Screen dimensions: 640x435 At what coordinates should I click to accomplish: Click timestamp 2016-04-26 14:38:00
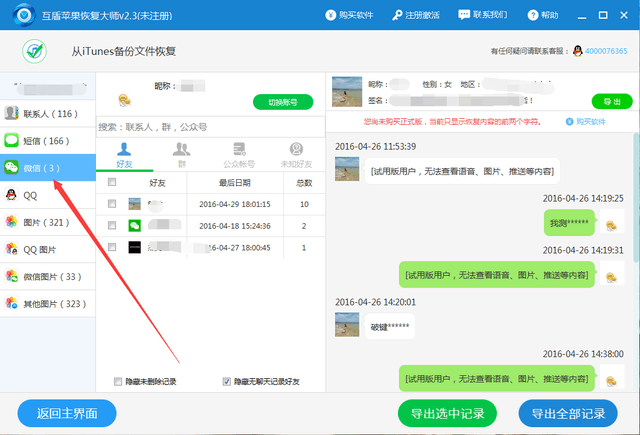(583, 354)
